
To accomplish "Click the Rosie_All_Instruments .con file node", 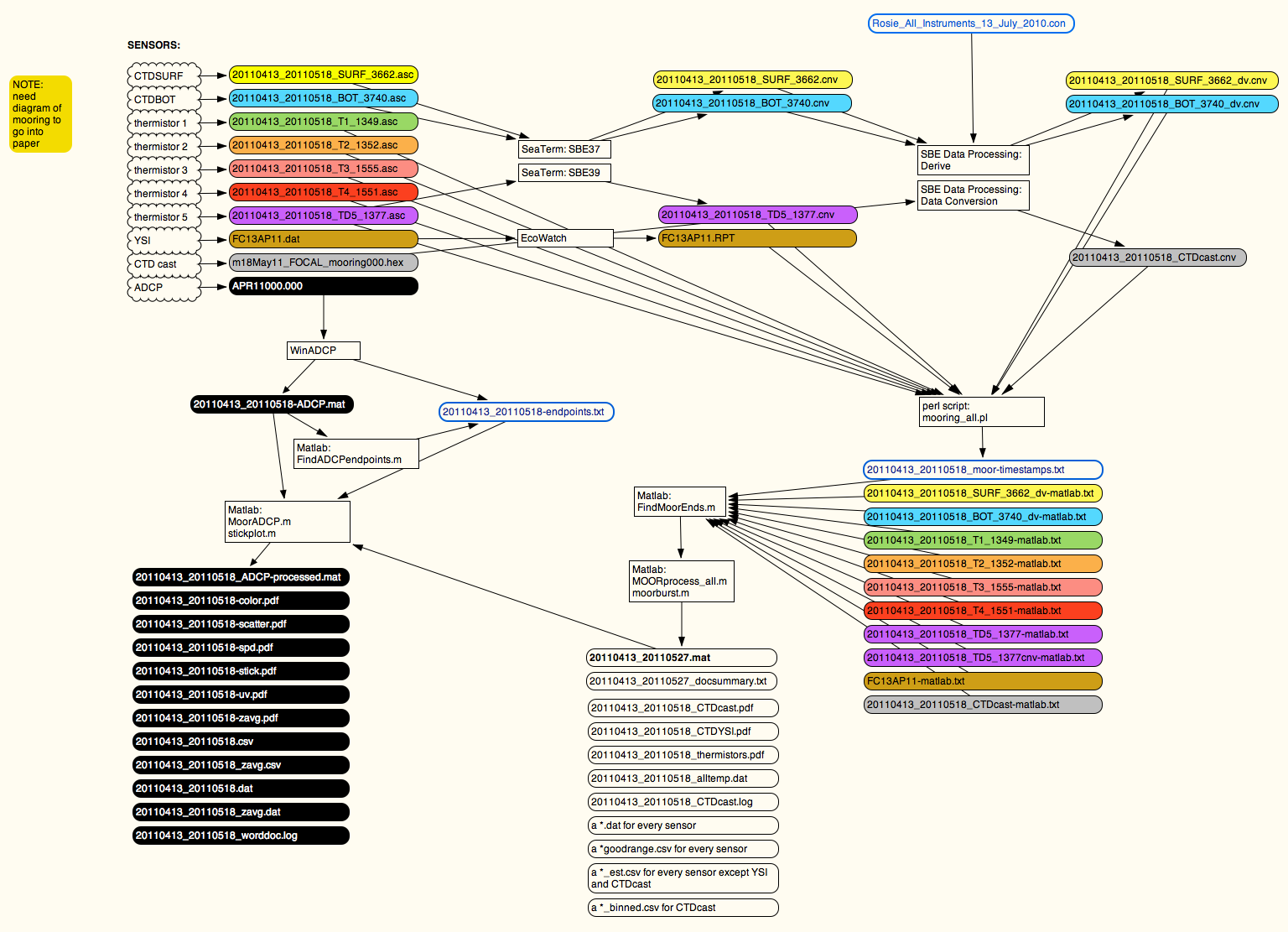I will tap(970, 23).
